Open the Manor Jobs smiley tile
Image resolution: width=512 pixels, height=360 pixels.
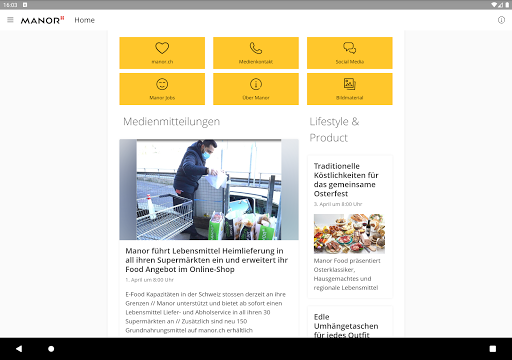point(162,89)
